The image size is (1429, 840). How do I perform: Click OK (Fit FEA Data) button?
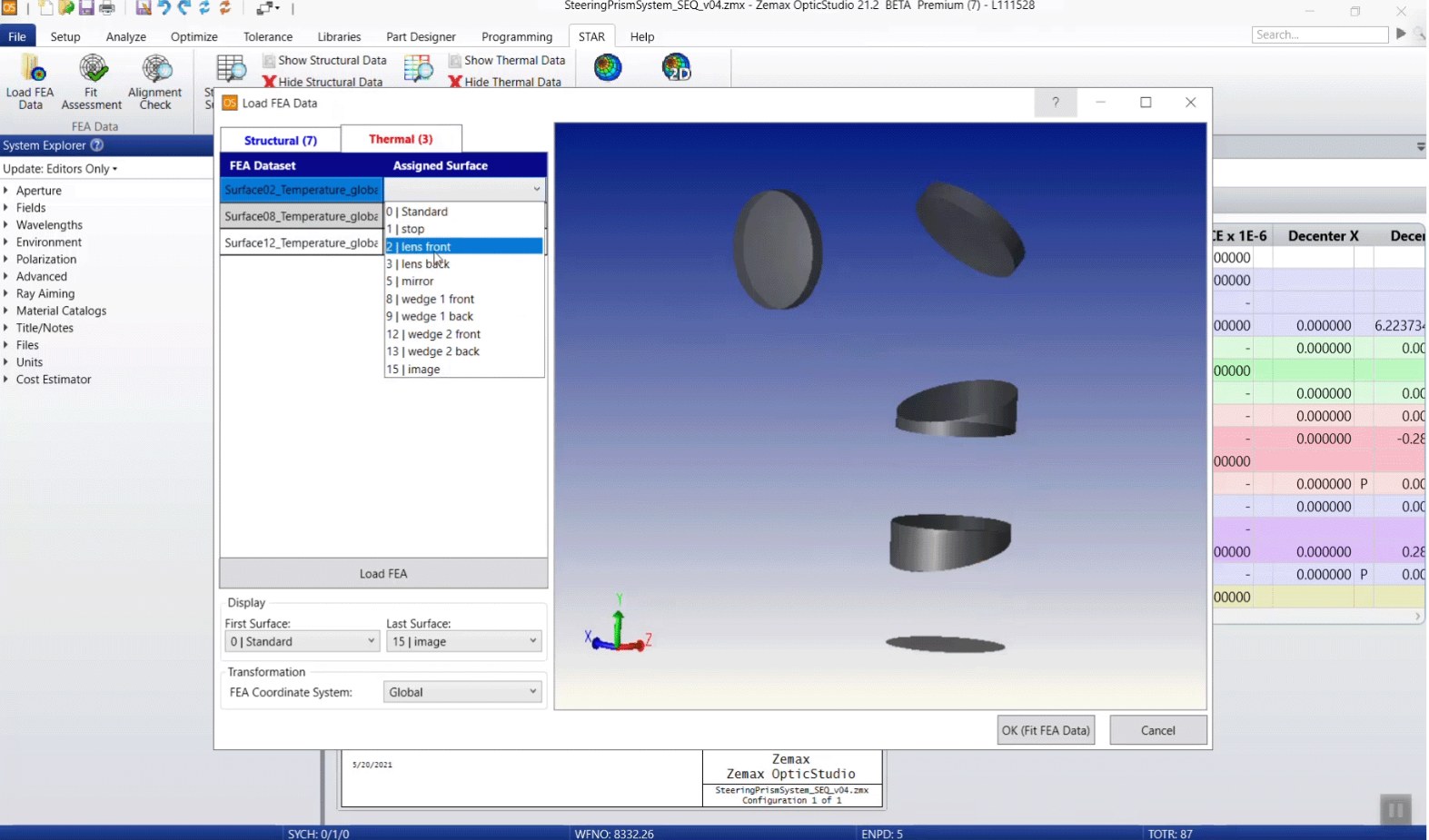click(1046, 730)
